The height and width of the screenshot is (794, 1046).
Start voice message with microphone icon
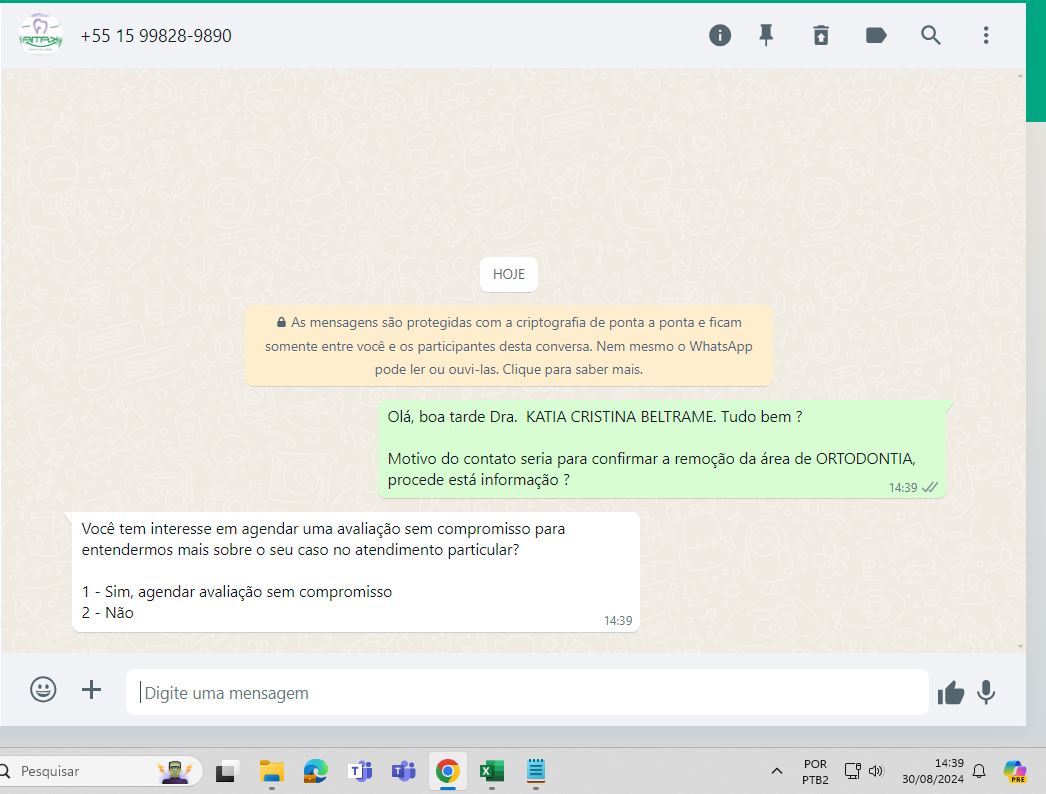986,693
